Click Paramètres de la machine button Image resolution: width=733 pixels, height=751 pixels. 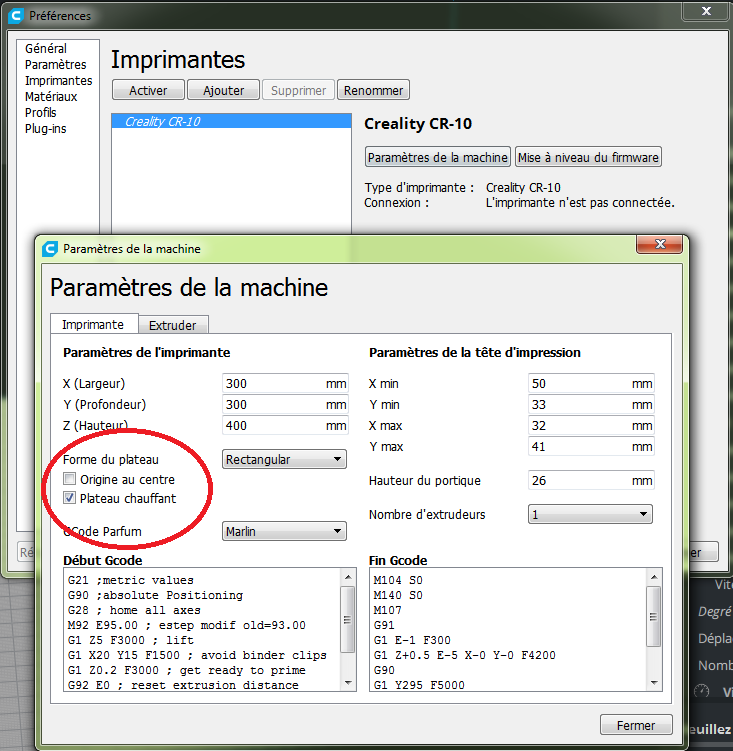(437, 157)
